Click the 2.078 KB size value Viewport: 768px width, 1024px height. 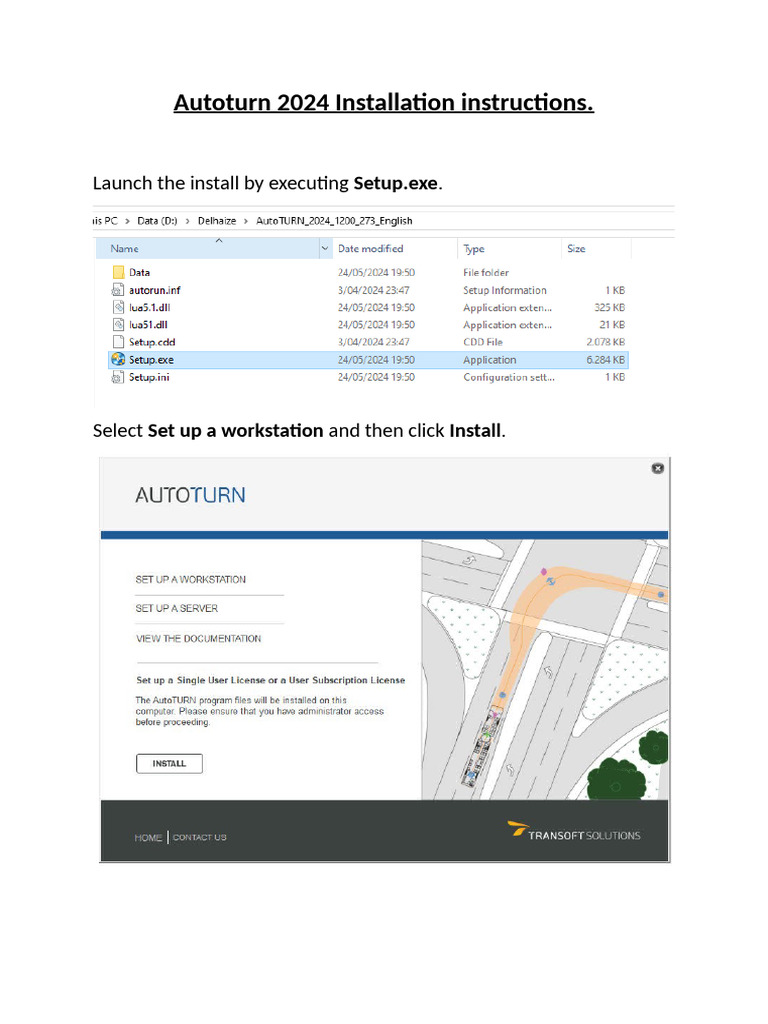(x=605, y=342)
